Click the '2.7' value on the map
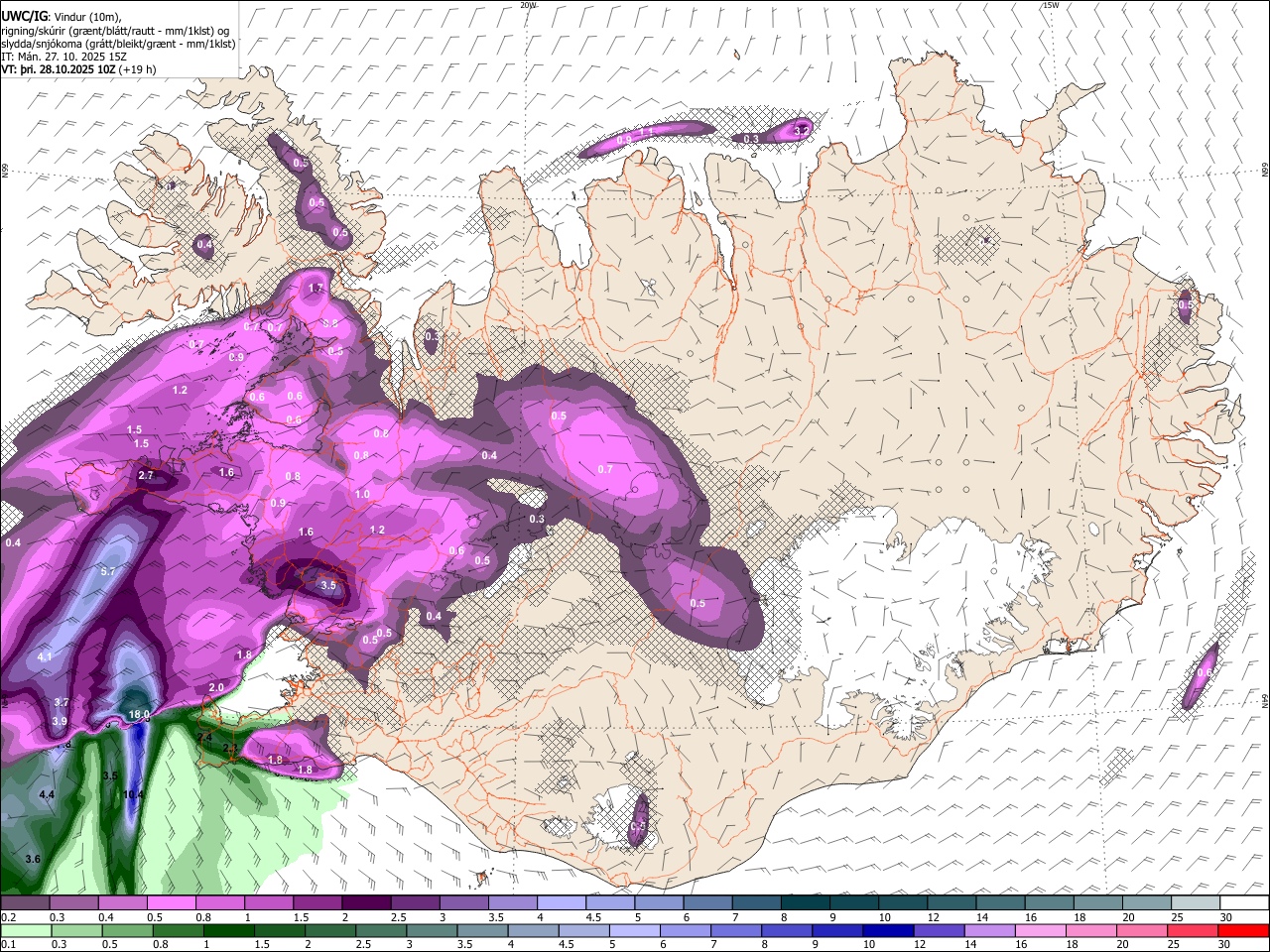This screenshot has width=1270, height=952. (x=146, y=476)
